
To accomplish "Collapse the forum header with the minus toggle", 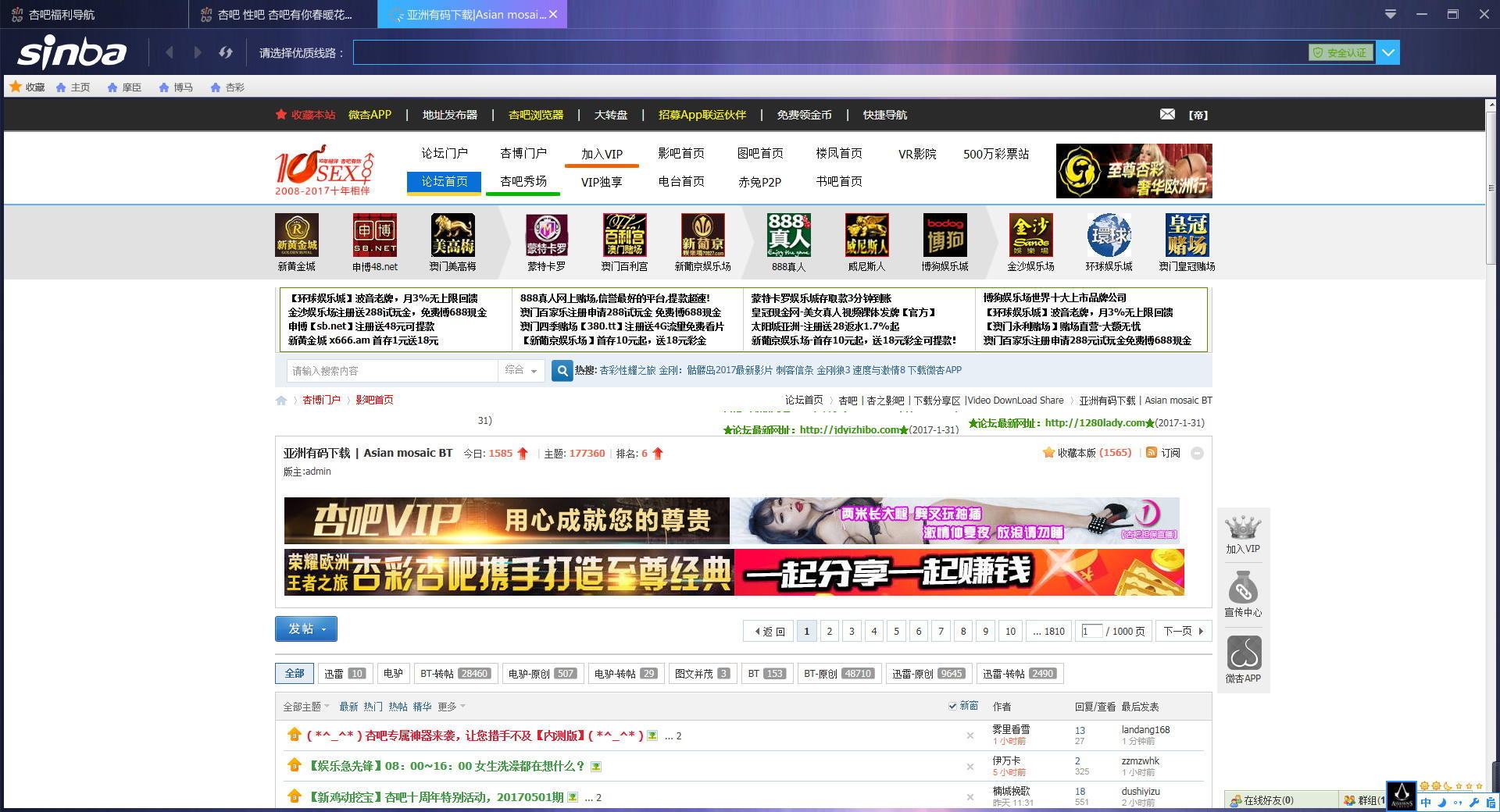I will point(1198,453).
